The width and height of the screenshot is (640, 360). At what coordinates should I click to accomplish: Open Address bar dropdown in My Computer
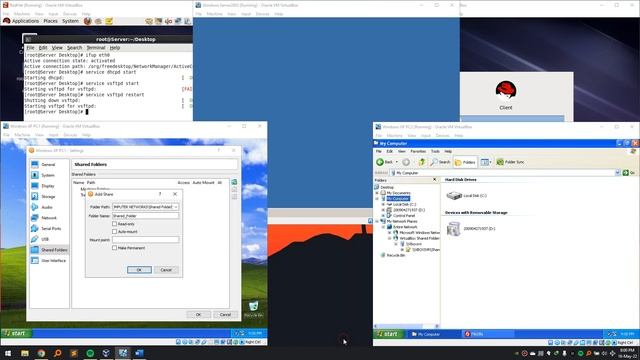coord(617,173)
